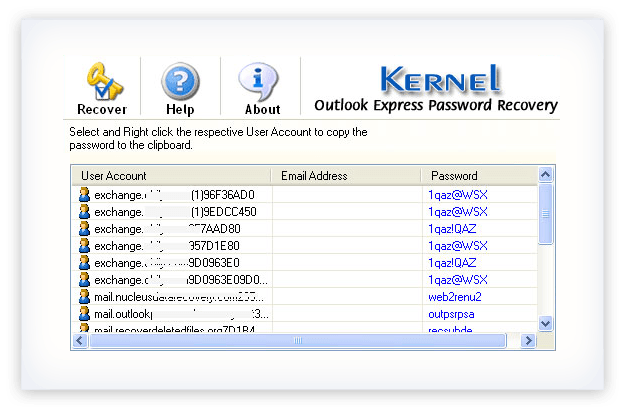
Task: Select user icon for row ending (1)96F36AD0
Action: point(84,195)
